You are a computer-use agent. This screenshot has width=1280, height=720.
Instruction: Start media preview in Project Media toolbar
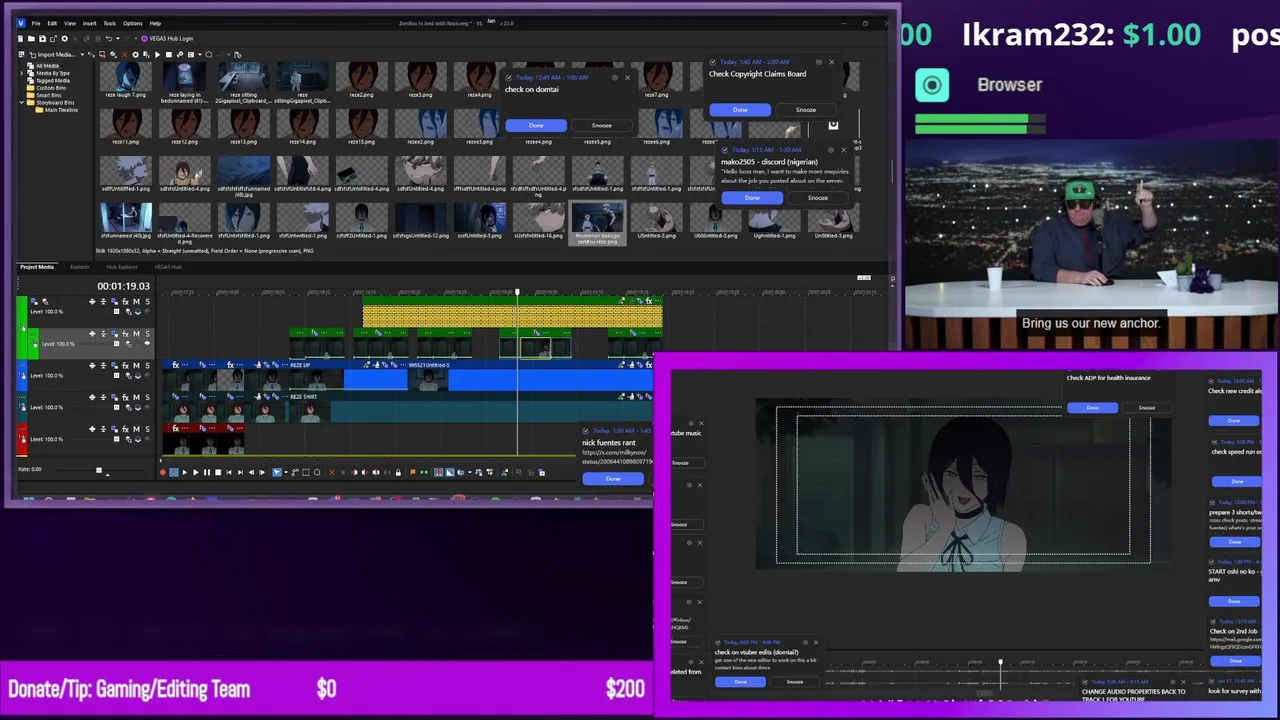tap(157, 55)
